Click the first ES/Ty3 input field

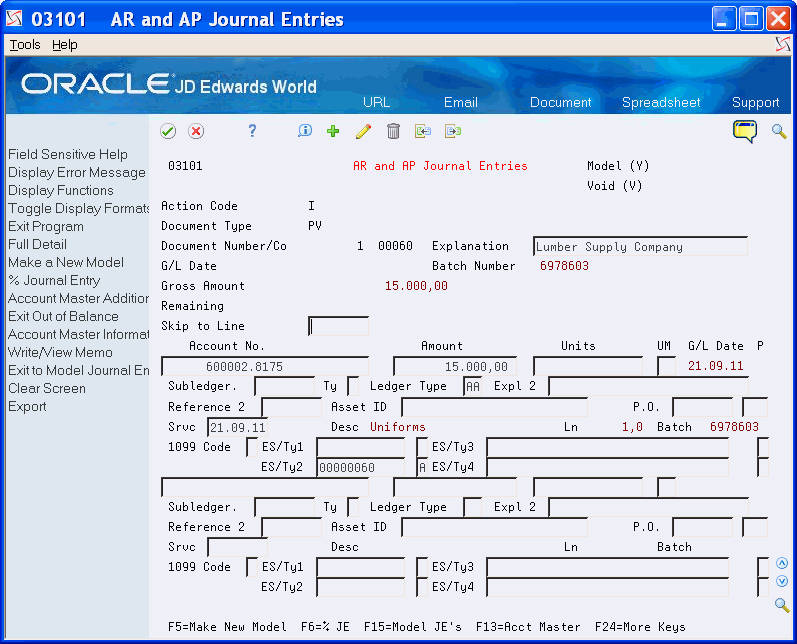(608, 447)
